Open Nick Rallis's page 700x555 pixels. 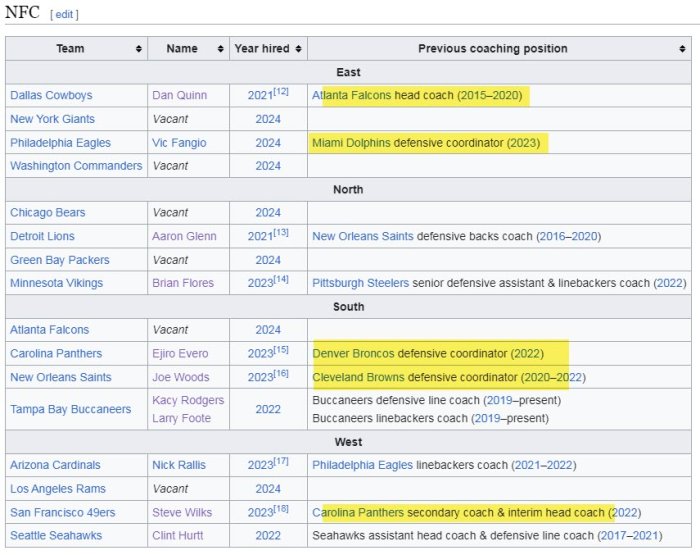click(x=179, y=465)
